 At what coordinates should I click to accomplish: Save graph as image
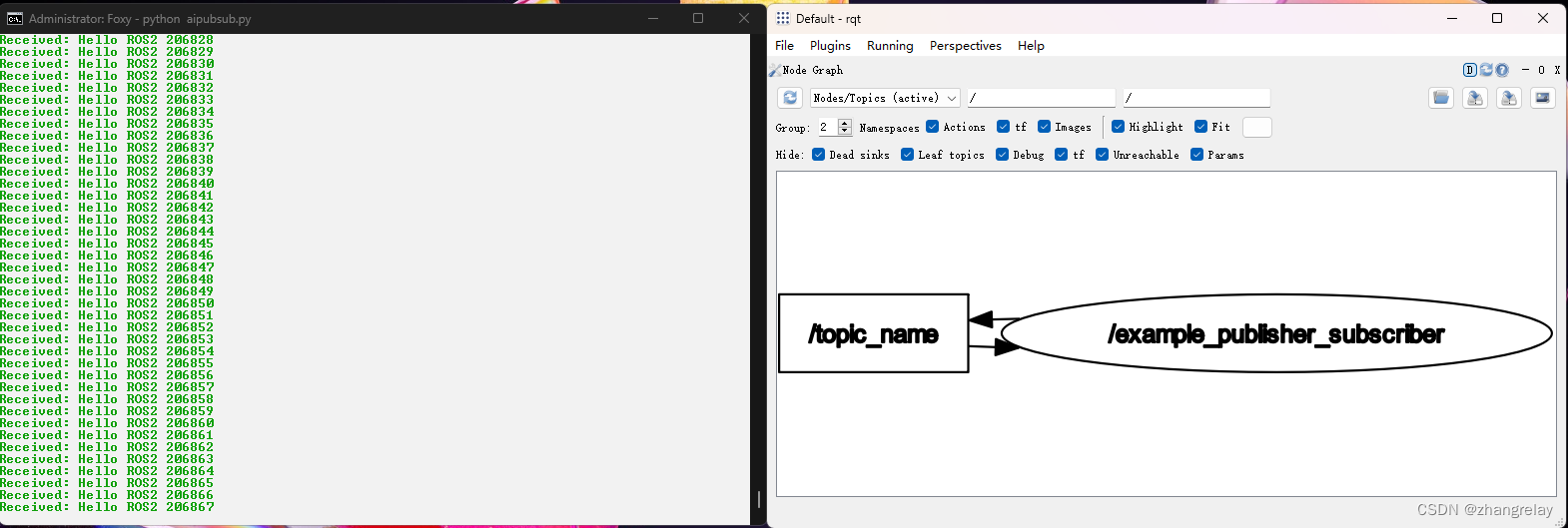1543,98
